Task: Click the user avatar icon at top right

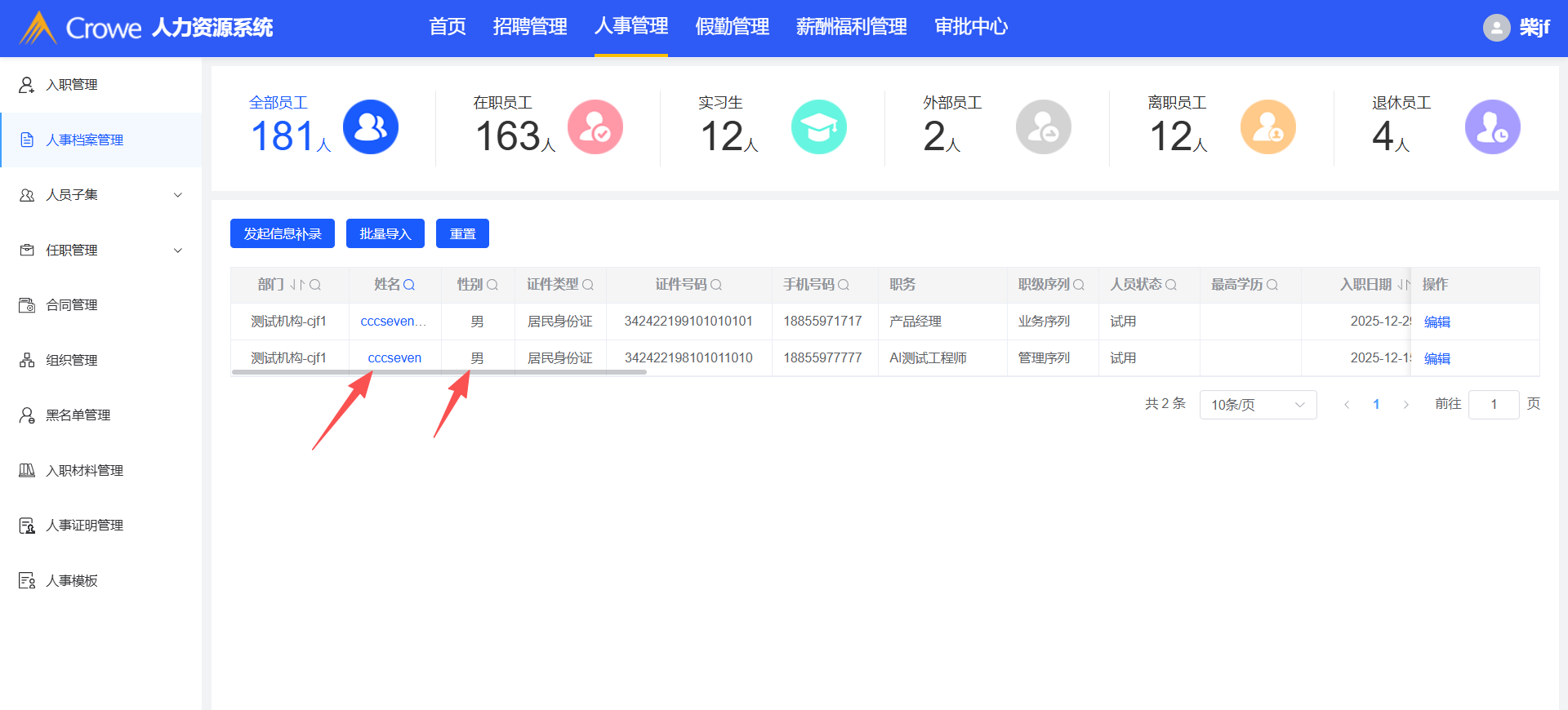Action: tap(1496, 28)
